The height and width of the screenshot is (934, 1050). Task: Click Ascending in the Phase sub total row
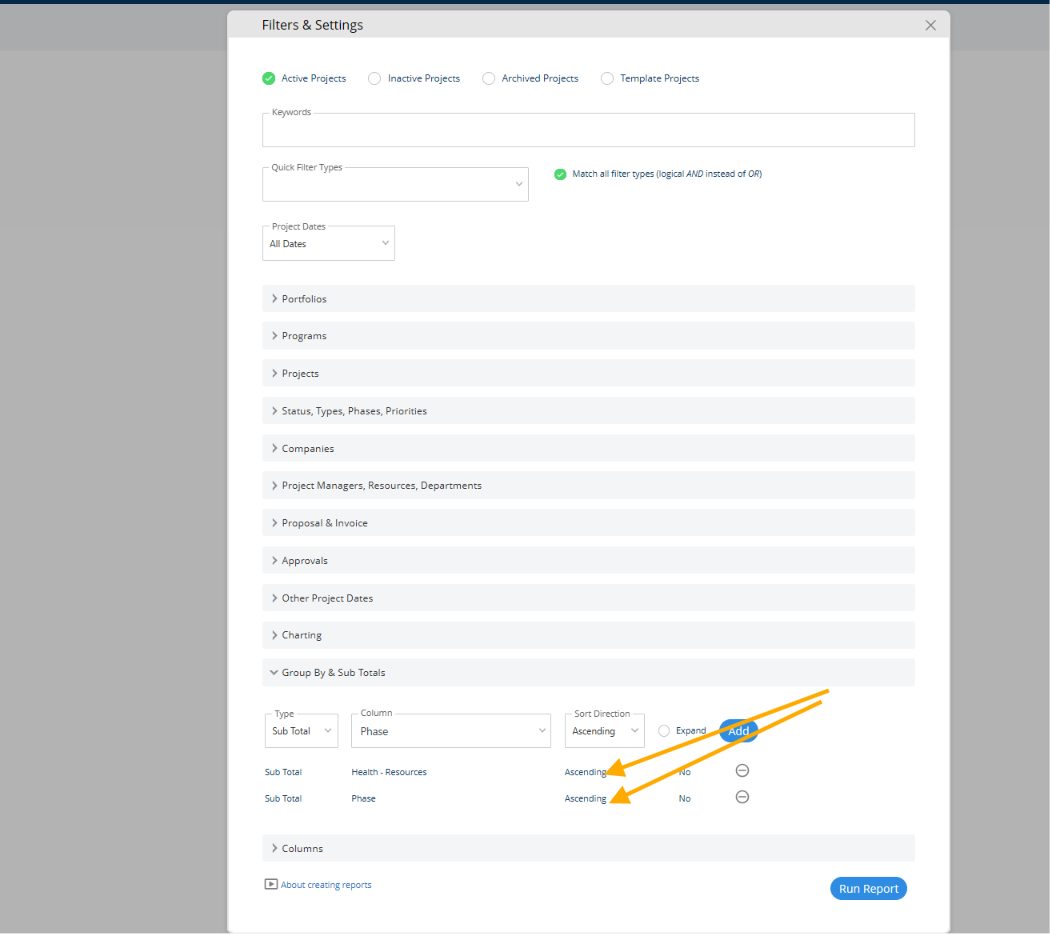(585, 799)
